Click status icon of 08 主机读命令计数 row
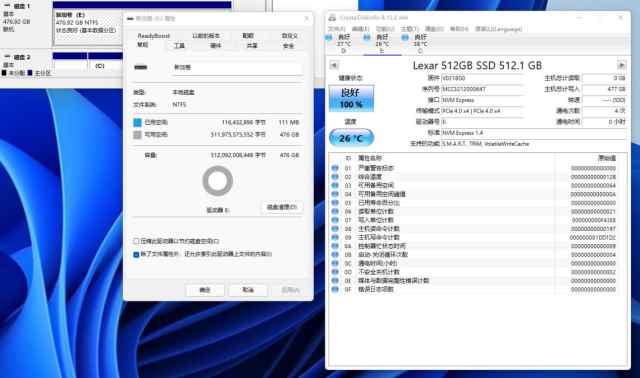 pyautogui.click(x=335, y=229)
